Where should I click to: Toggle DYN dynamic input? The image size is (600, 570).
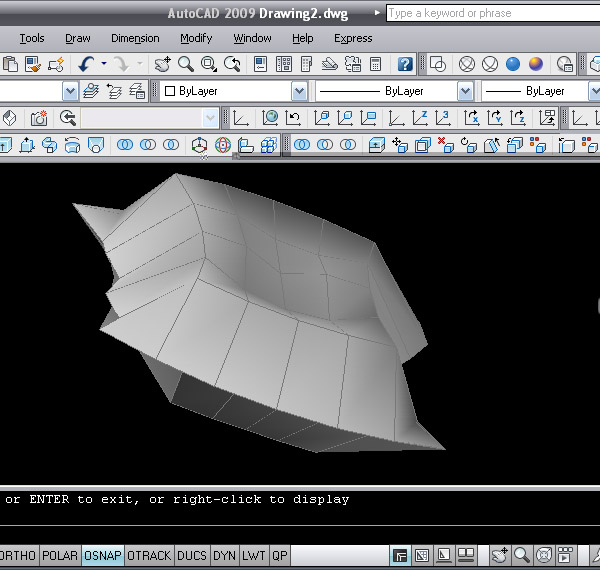pos(224,556)
